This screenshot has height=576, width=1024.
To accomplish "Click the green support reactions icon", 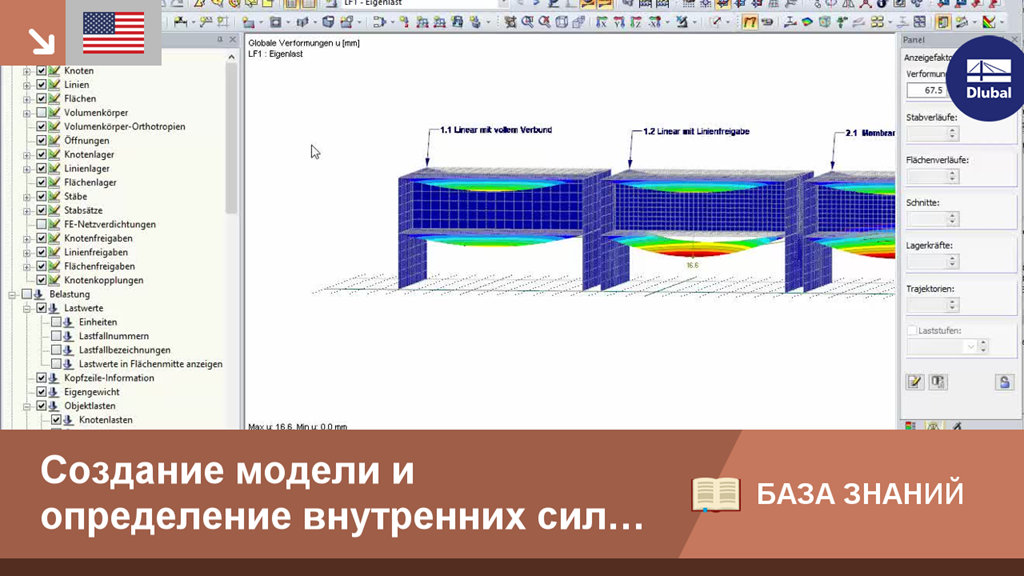I will (x=840, y=22).
